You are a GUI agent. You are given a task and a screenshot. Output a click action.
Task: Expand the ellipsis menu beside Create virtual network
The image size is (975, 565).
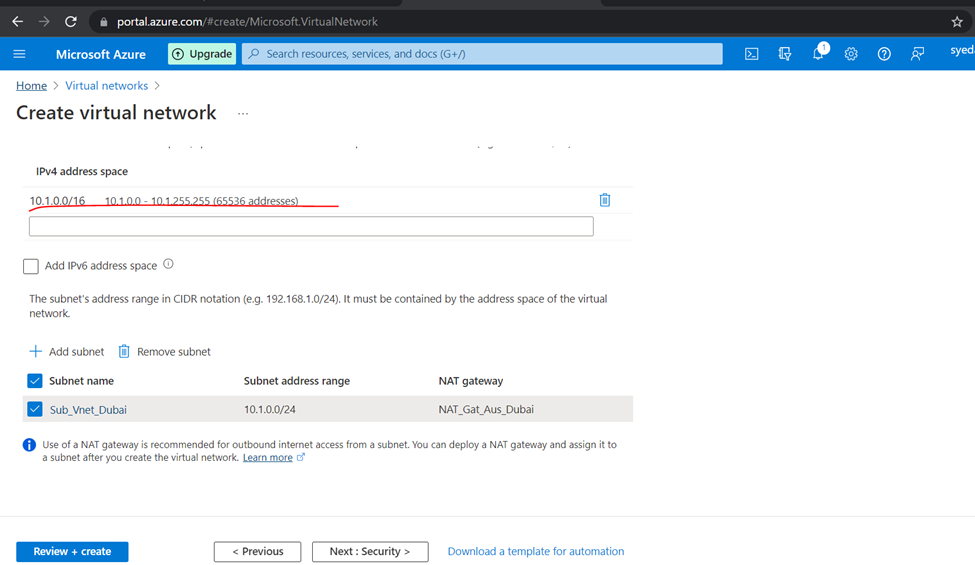(242, 114)
